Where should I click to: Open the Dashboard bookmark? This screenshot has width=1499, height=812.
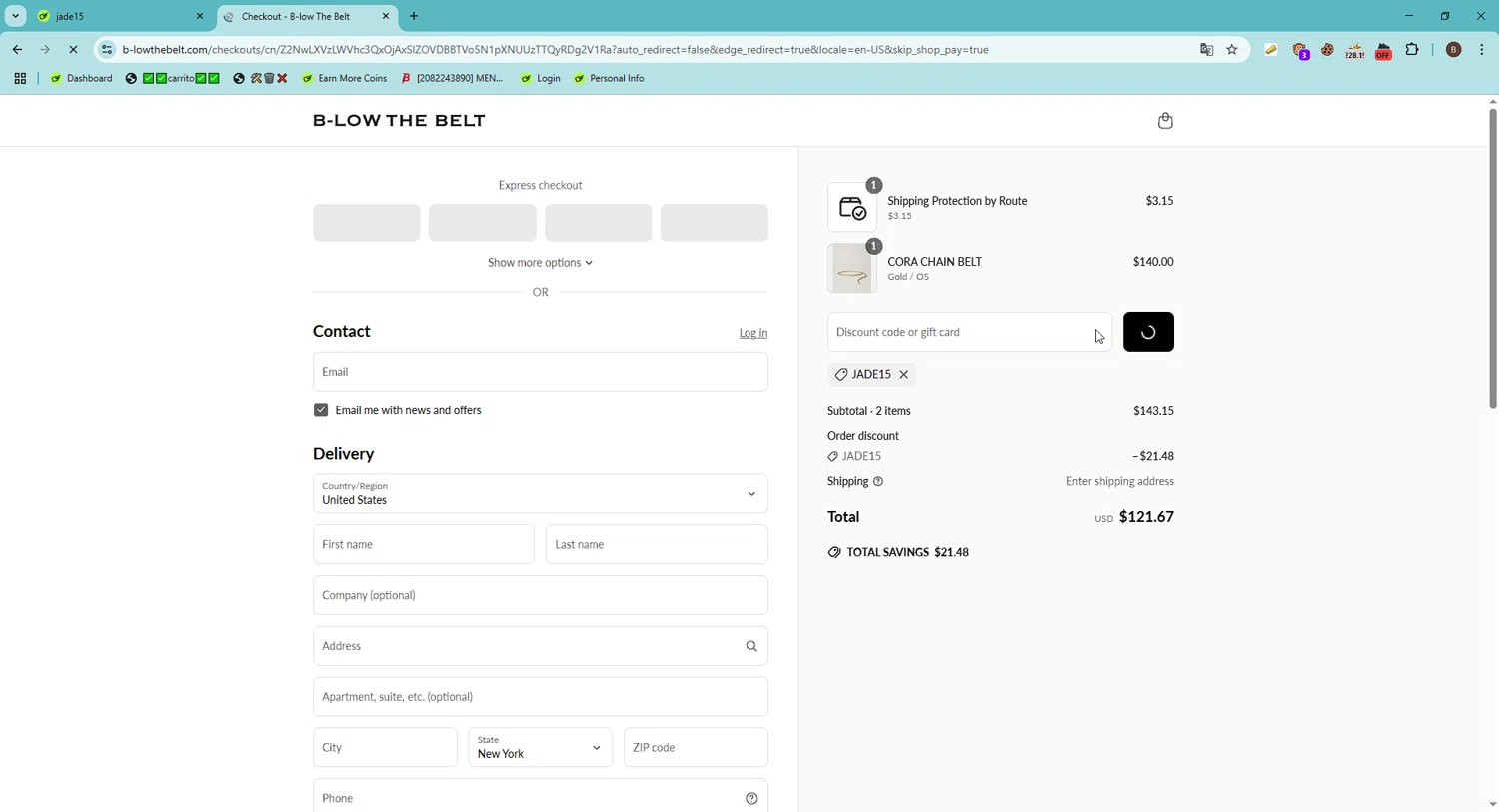point(82,78)
